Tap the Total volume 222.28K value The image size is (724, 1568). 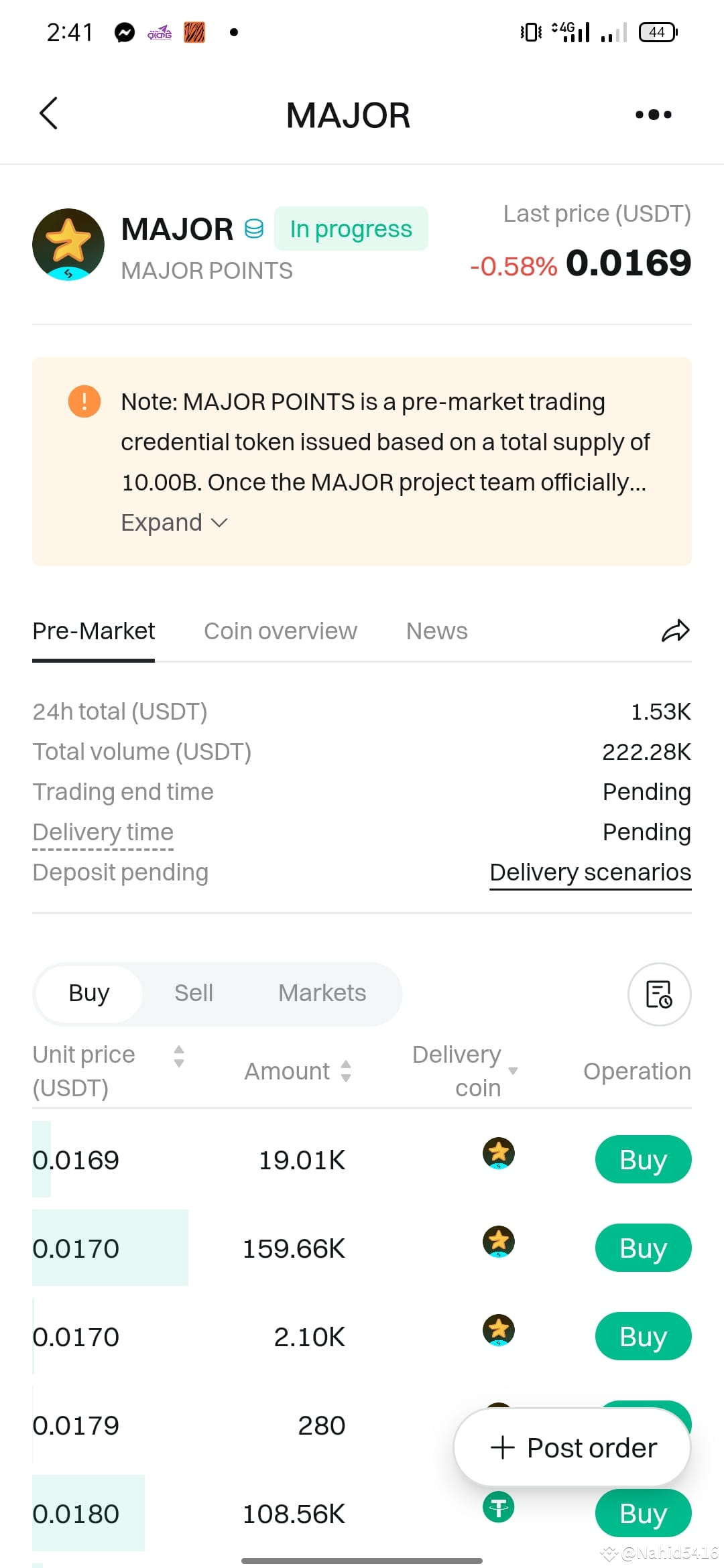point(646,751)
